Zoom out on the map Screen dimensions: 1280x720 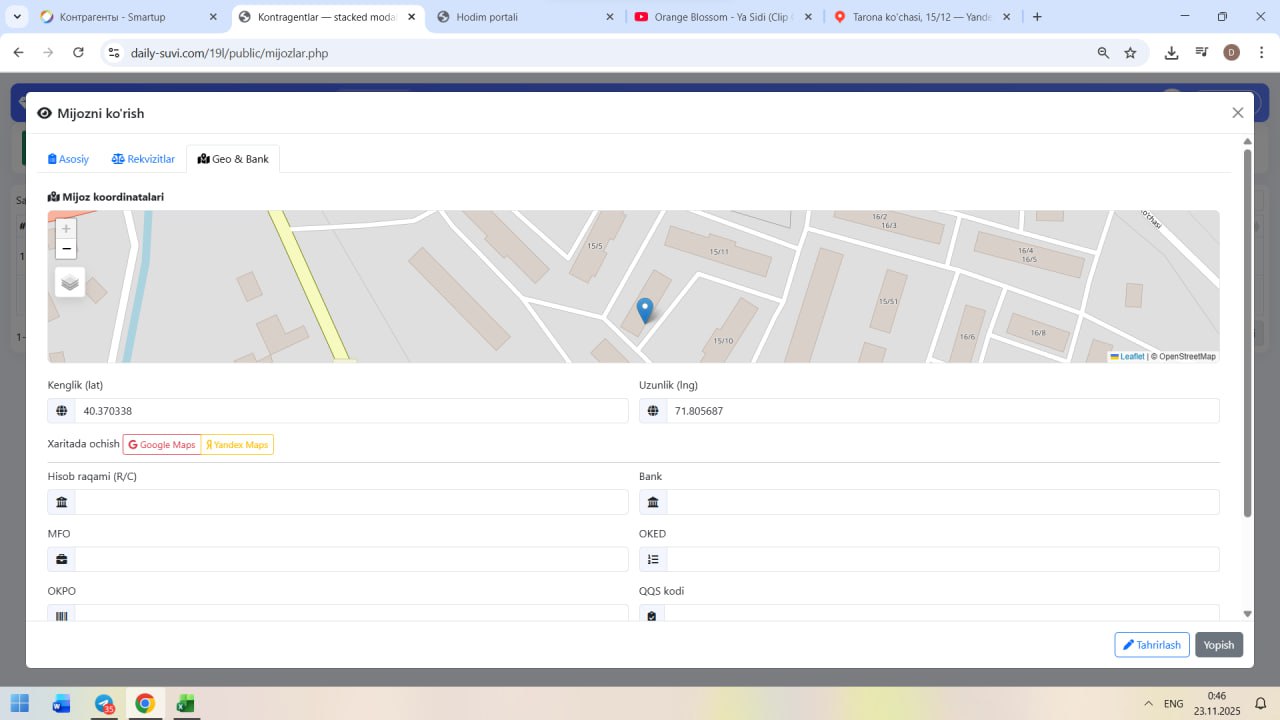[66, 249]
